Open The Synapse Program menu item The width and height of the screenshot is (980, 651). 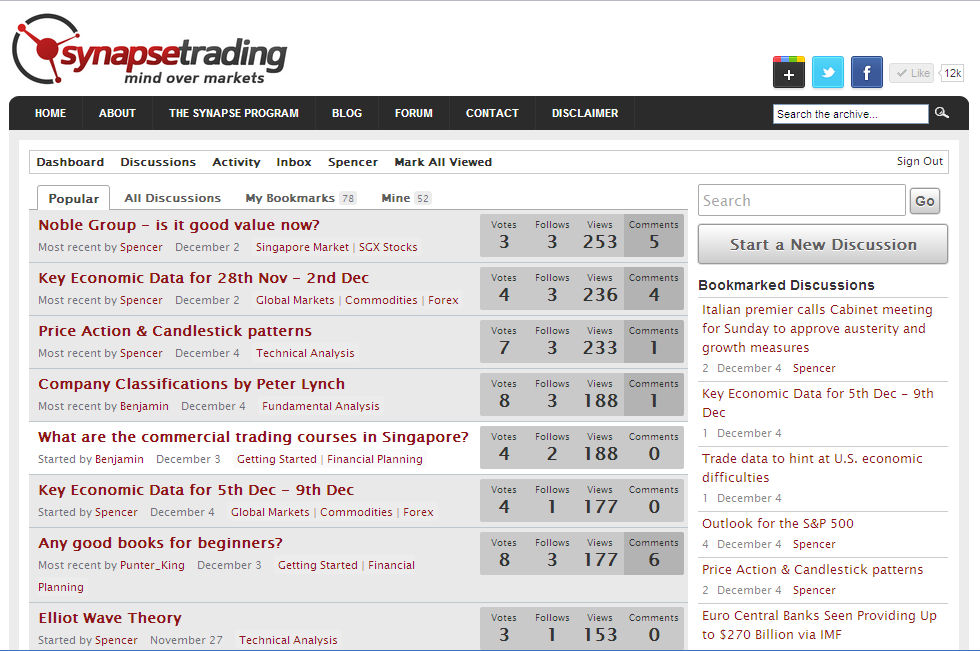[x=233, y=113]
